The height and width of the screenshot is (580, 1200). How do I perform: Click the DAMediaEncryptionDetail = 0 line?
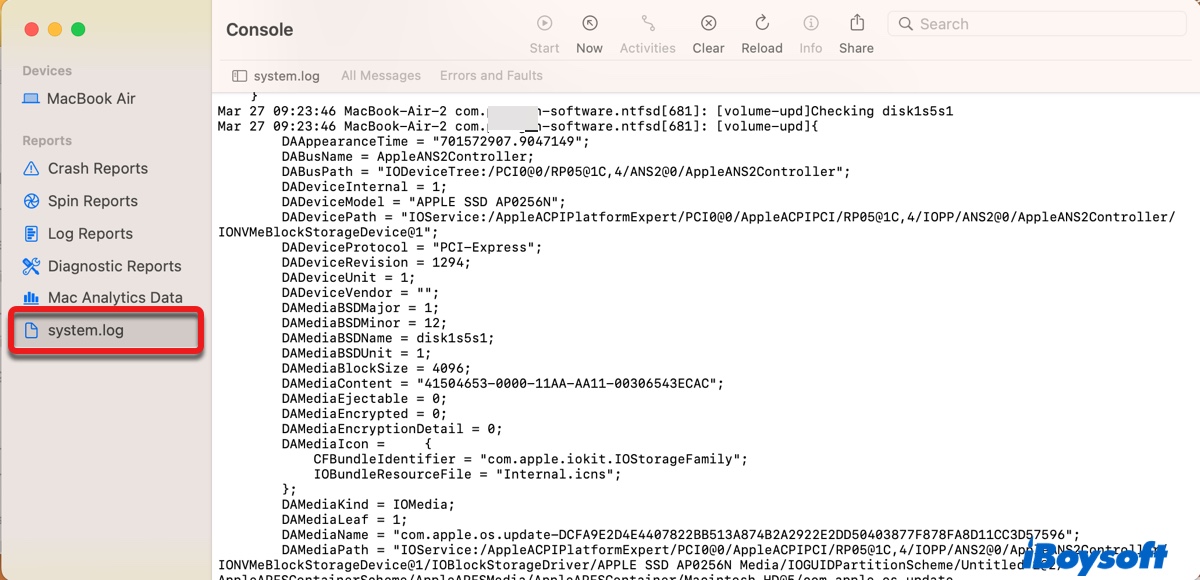point(392,428)
